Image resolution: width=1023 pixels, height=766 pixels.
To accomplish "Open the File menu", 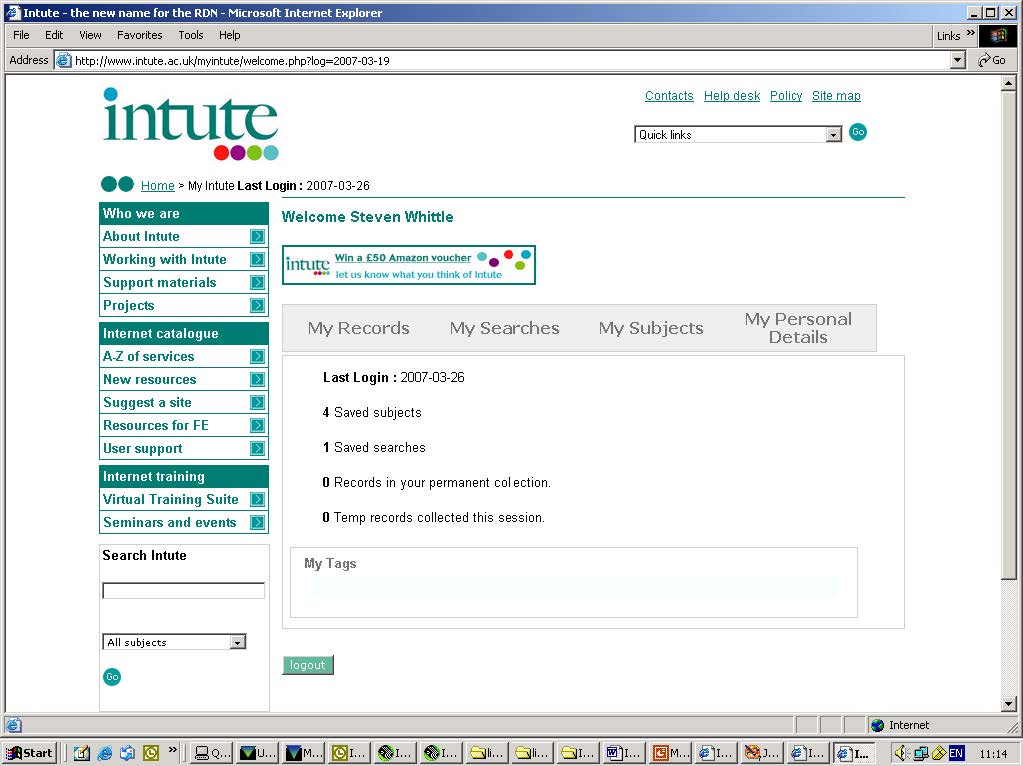I will tap(21, 35).
